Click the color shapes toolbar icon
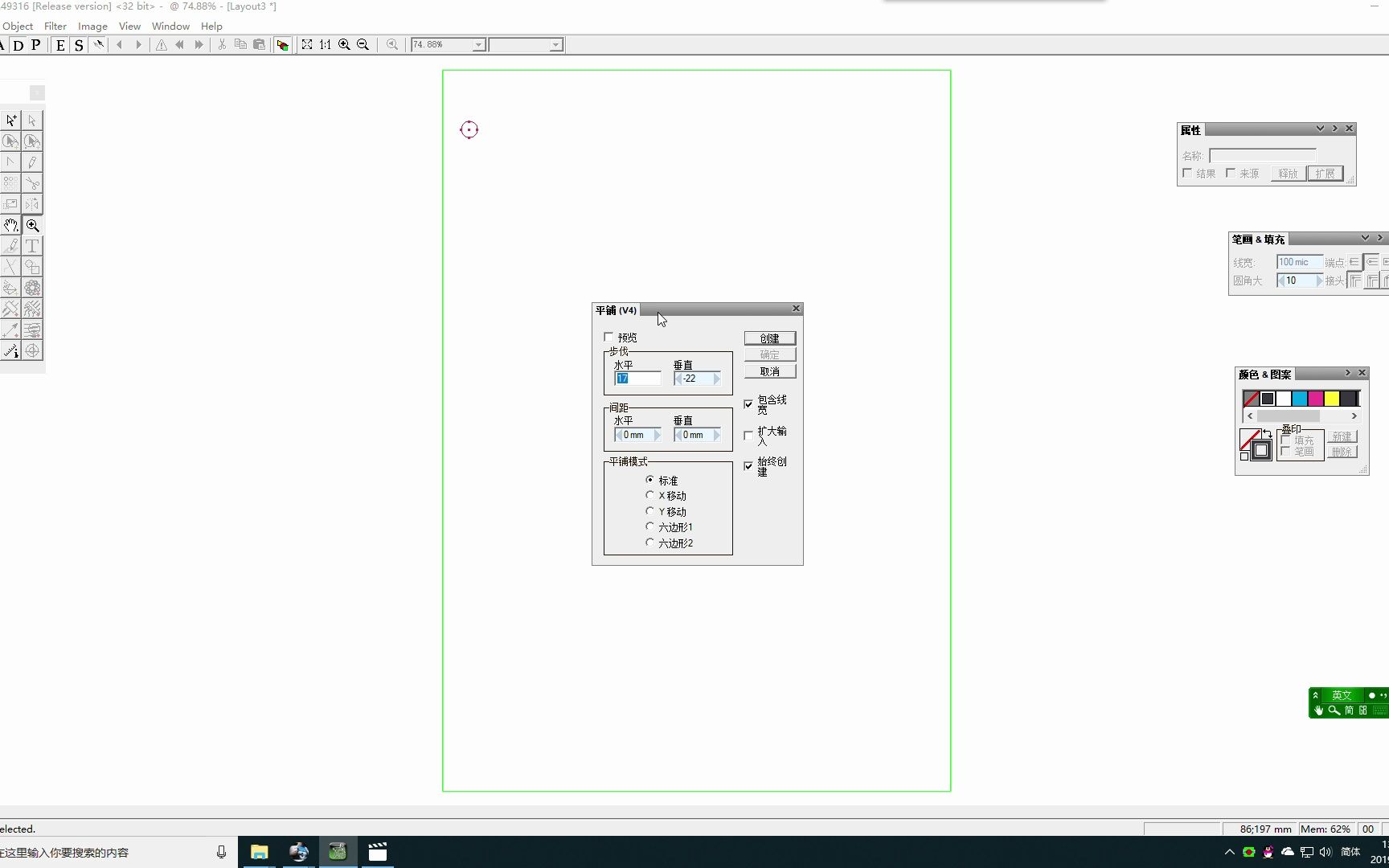The height and width of the screenshot is (868, 1389). click(x=282, y=45)
